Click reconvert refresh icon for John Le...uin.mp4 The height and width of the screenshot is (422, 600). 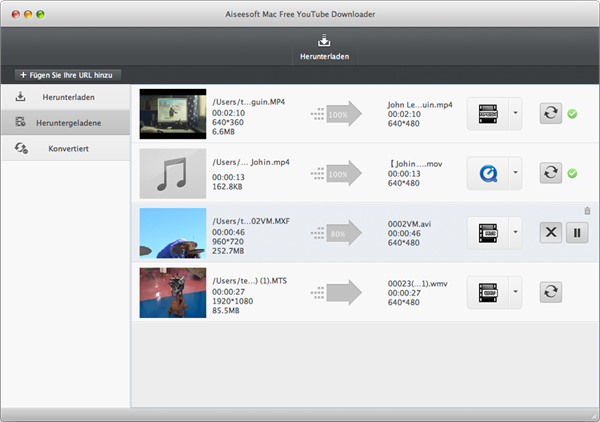[551, 113]
